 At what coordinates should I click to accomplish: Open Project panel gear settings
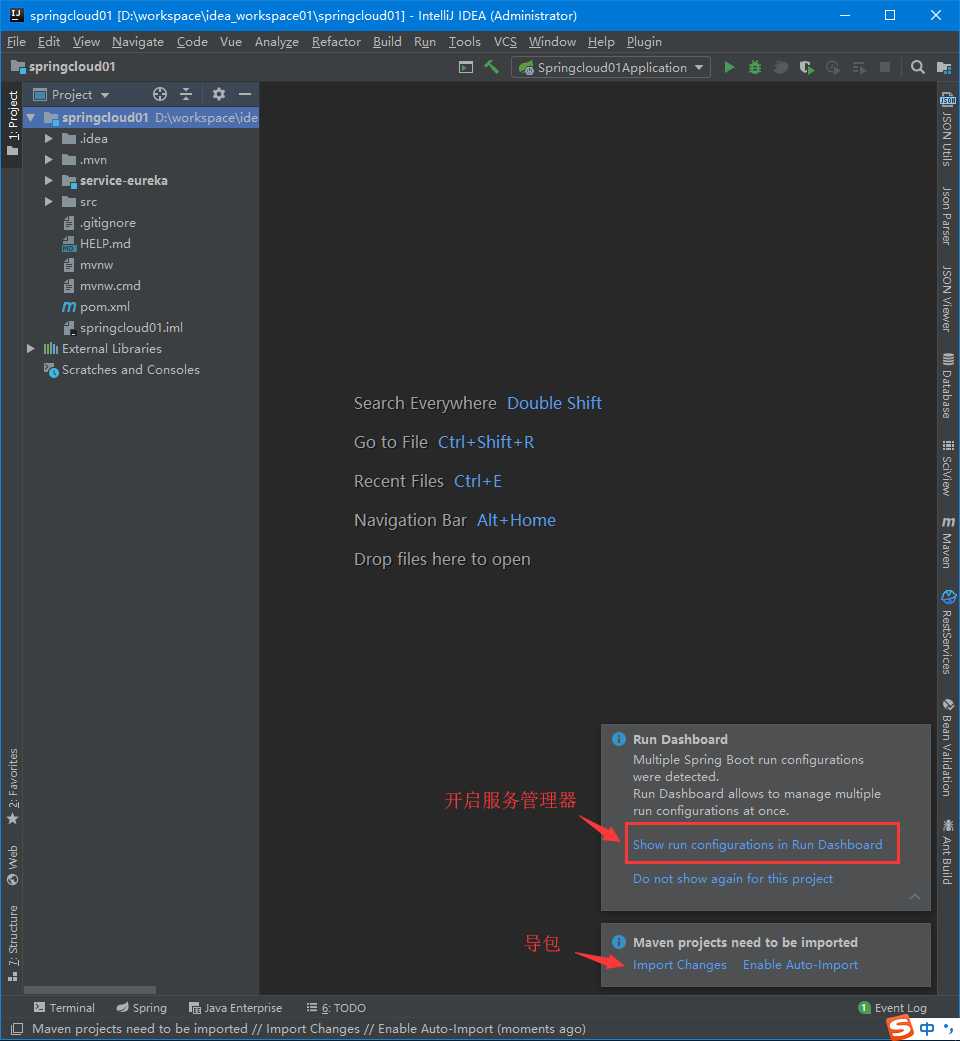(218, 94)
